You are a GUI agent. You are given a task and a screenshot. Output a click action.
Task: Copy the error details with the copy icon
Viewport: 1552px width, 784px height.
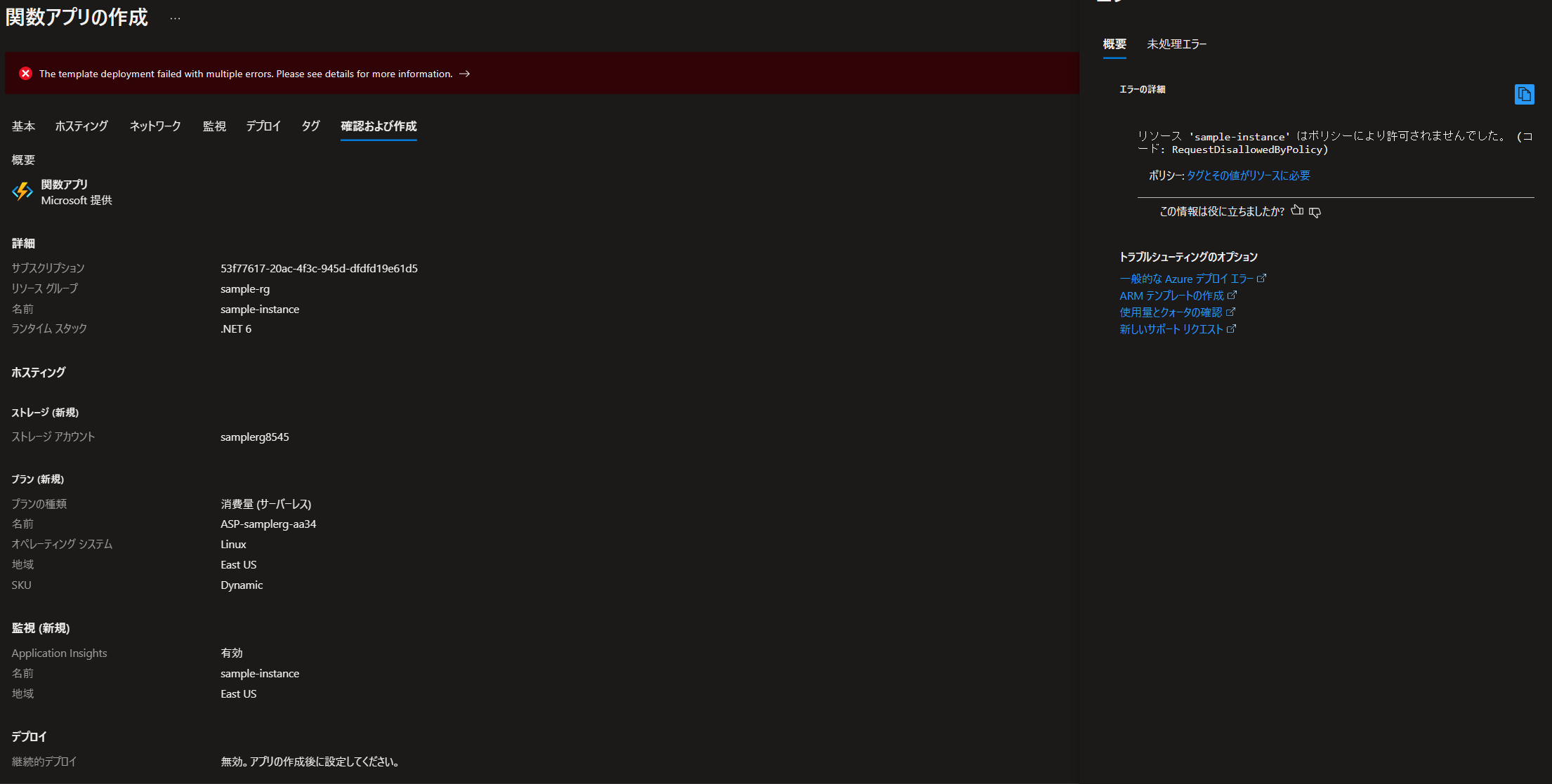pyautogui.click(x=1524, y=94)
